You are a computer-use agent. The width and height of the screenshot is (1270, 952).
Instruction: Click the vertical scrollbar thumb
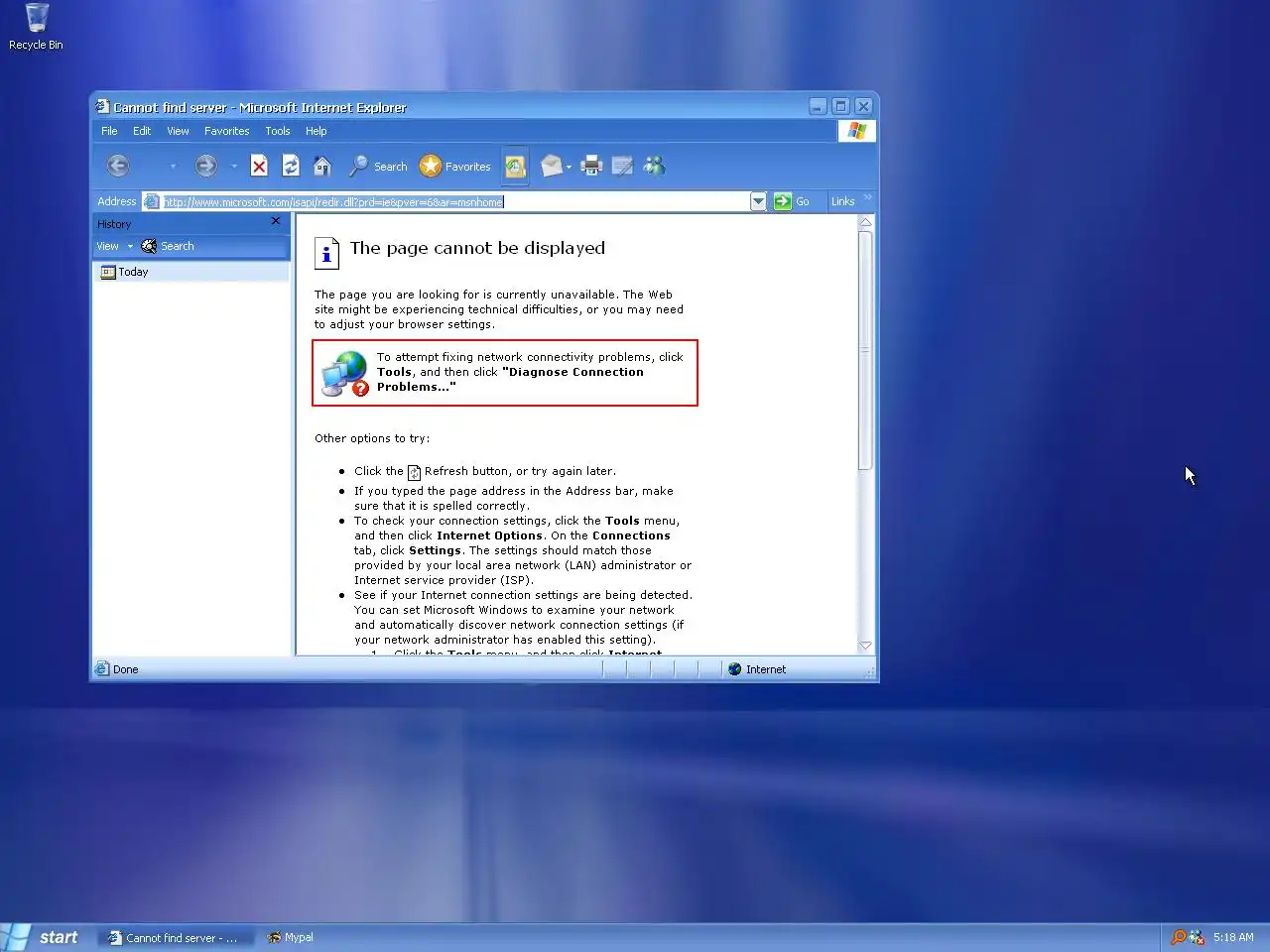click(865, 350)
